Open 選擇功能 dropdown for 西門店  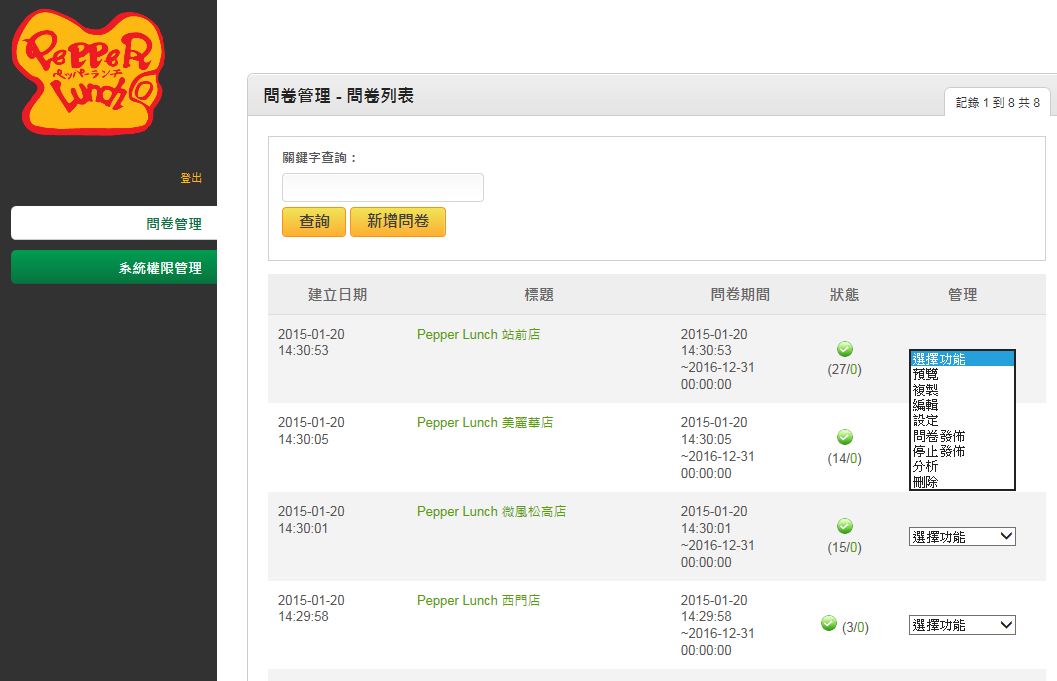pyautogui.click(x=962, y=625)
